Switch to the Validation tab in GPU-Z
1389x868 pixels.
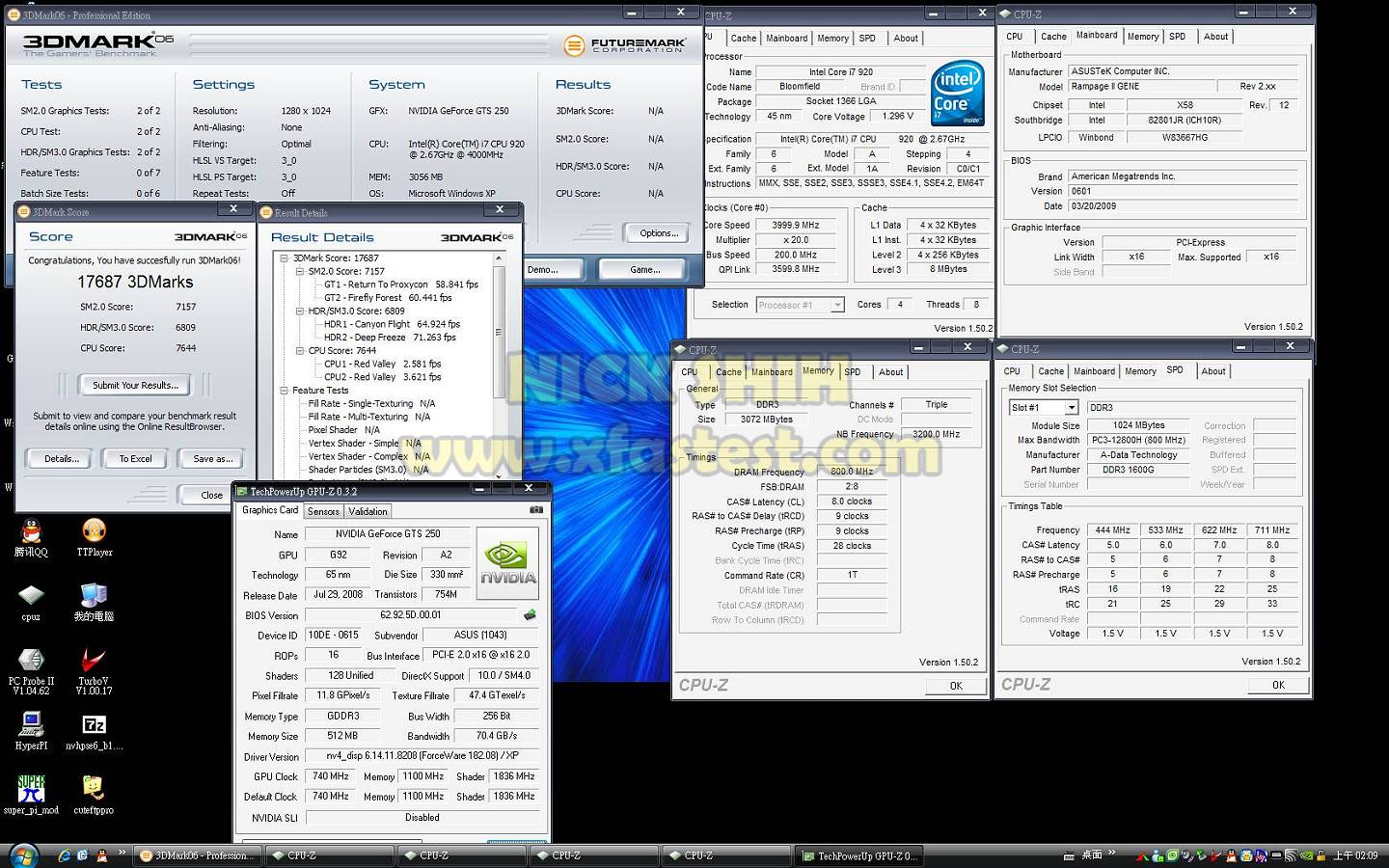pyautogui.click(x=368, y=512)
